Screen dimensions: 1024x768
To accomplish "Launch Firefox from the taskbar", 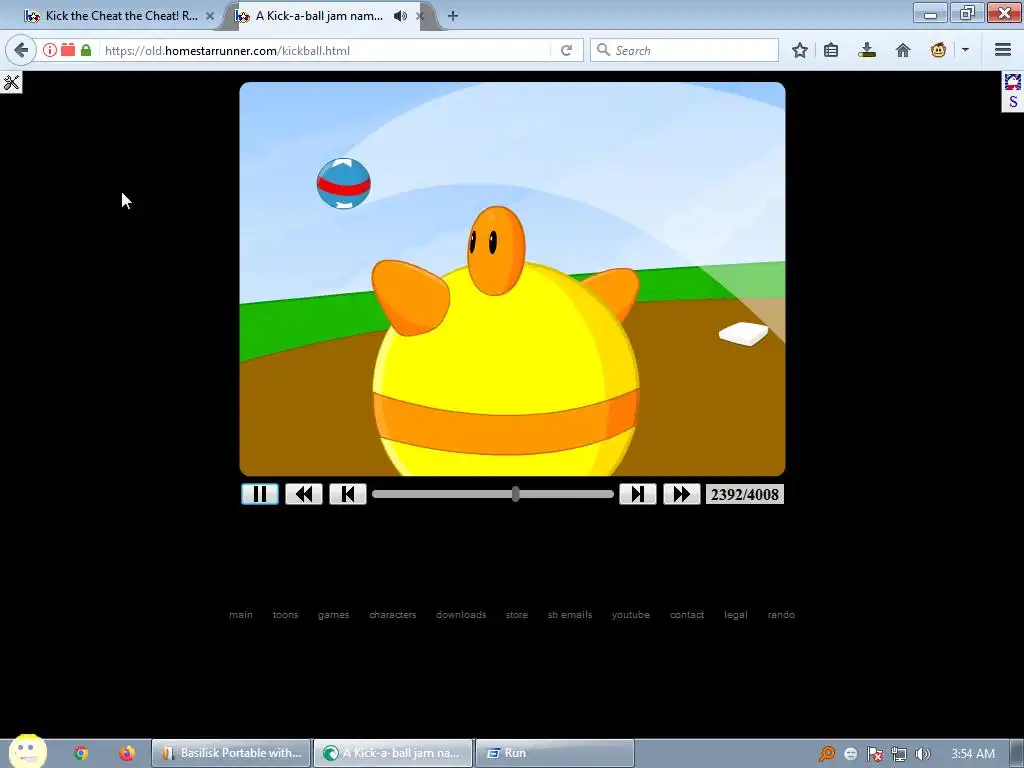I will click(127, 753).
